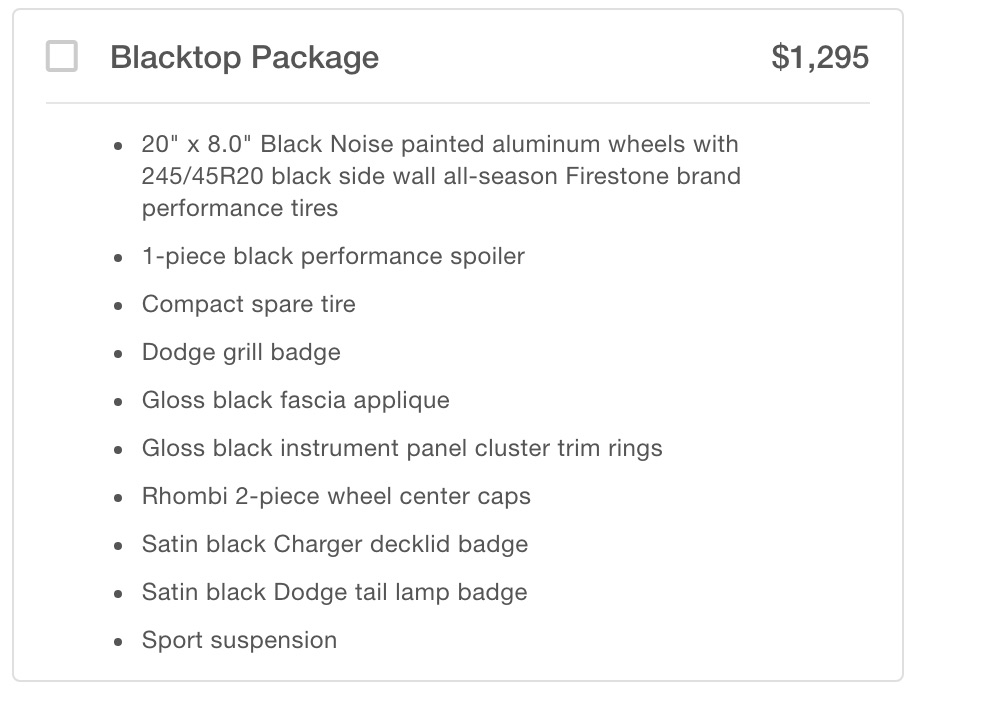Click the bullet before Gloss black fascia applique
Viewport: 994px width, 714px height.
tap(119, 401)
